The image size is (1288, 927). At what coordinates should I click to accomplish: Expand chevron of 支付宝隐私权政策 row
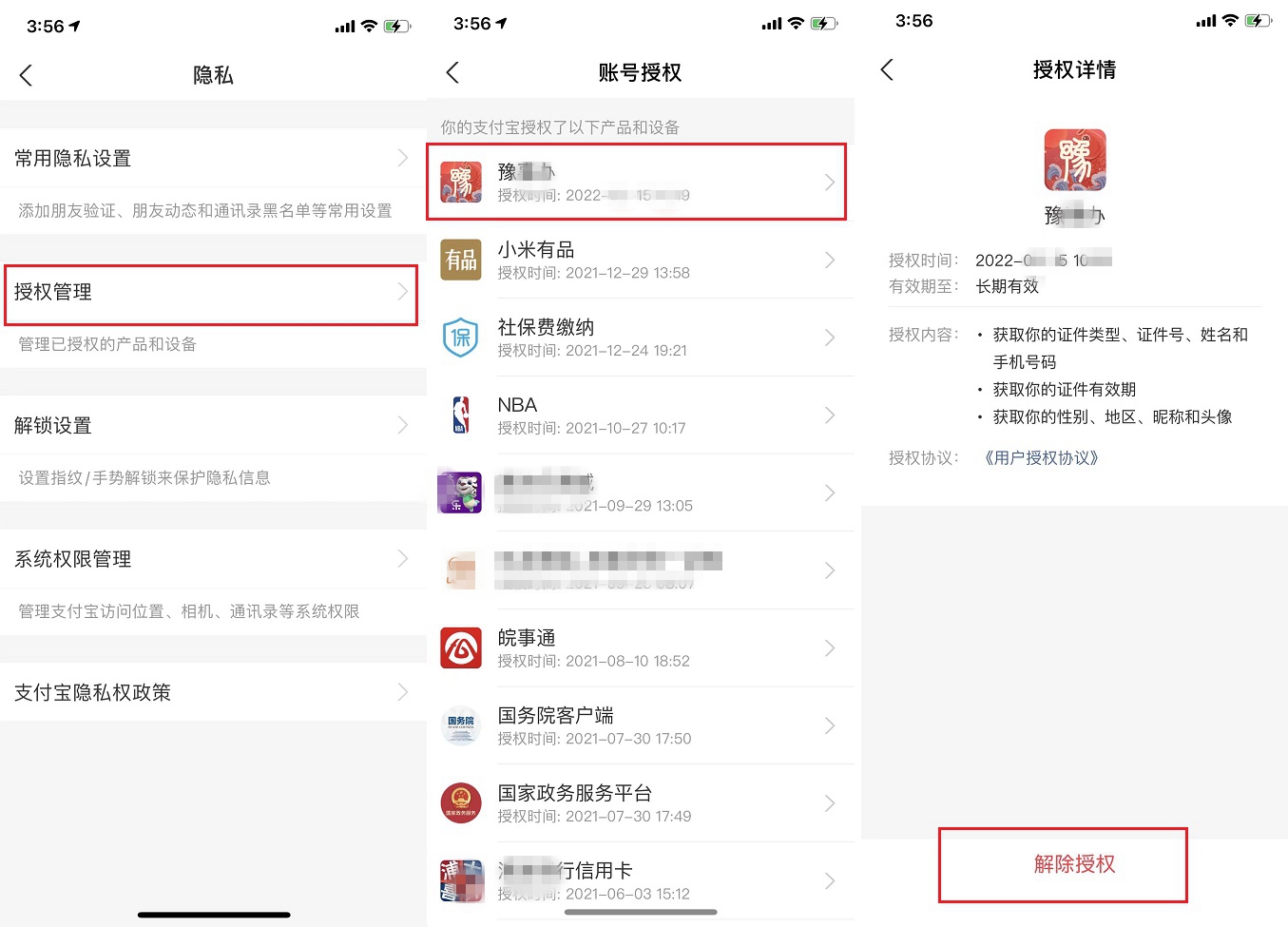[x=403, y=692]
